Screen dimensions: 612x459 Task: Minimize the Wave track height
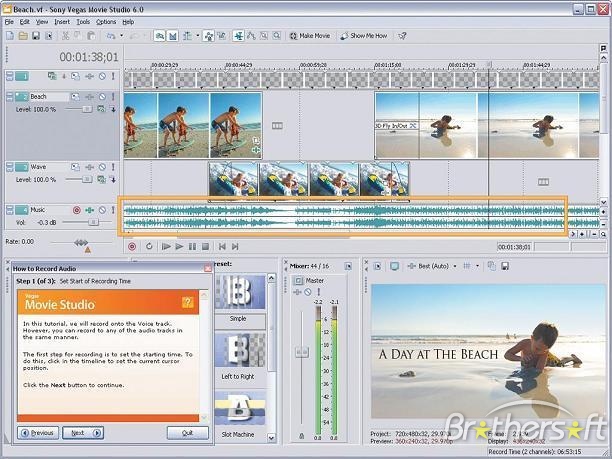[x=9, y=165]
